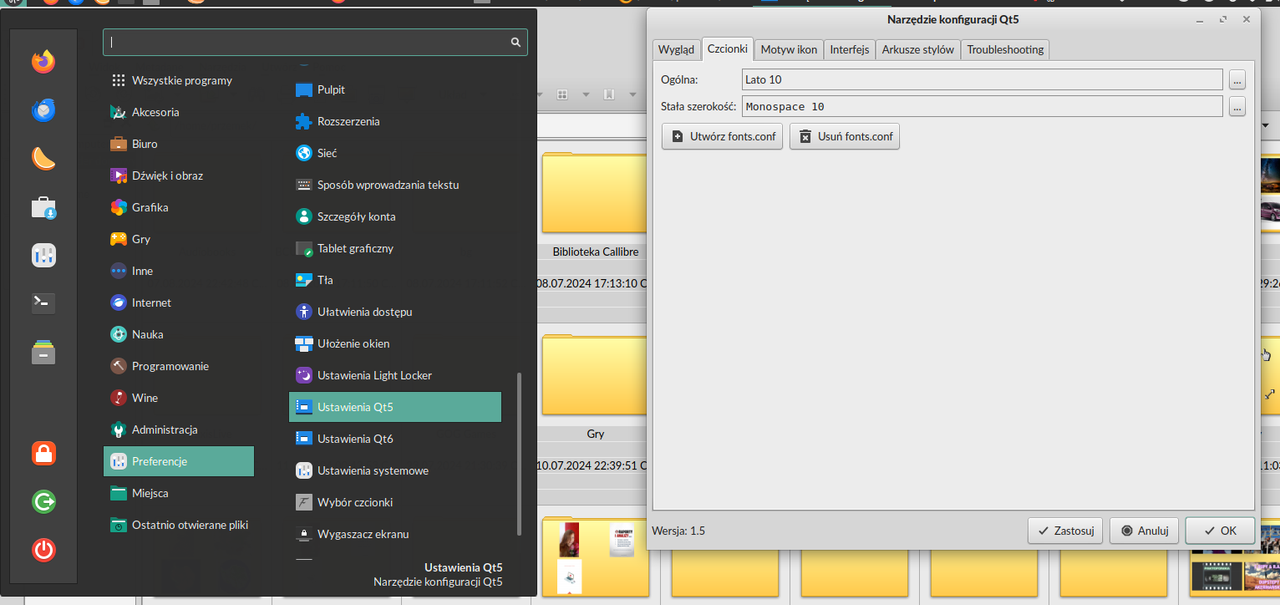Open system settings icon in sidebar
This screenshot has width=1280, height=605.
point(43,256)
